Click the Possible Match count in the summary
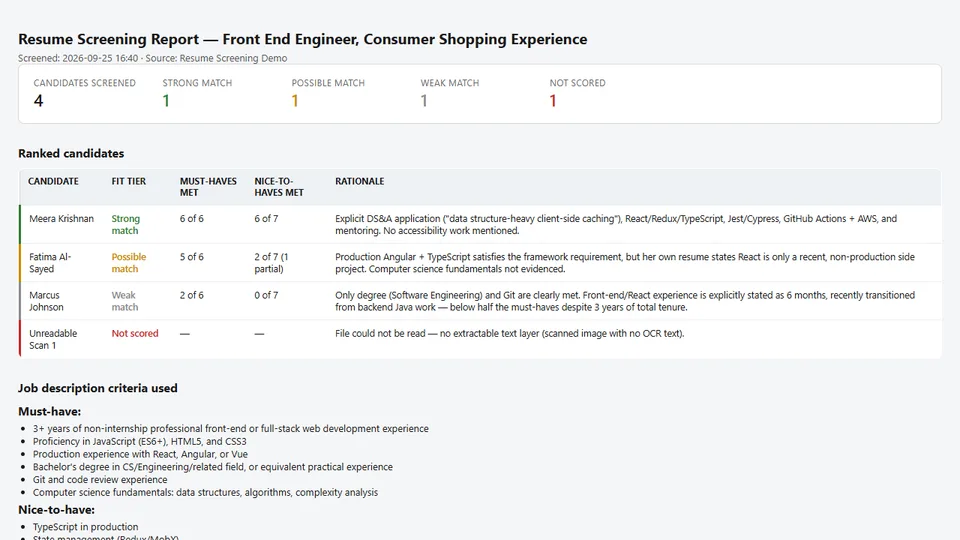 point(295,101)
